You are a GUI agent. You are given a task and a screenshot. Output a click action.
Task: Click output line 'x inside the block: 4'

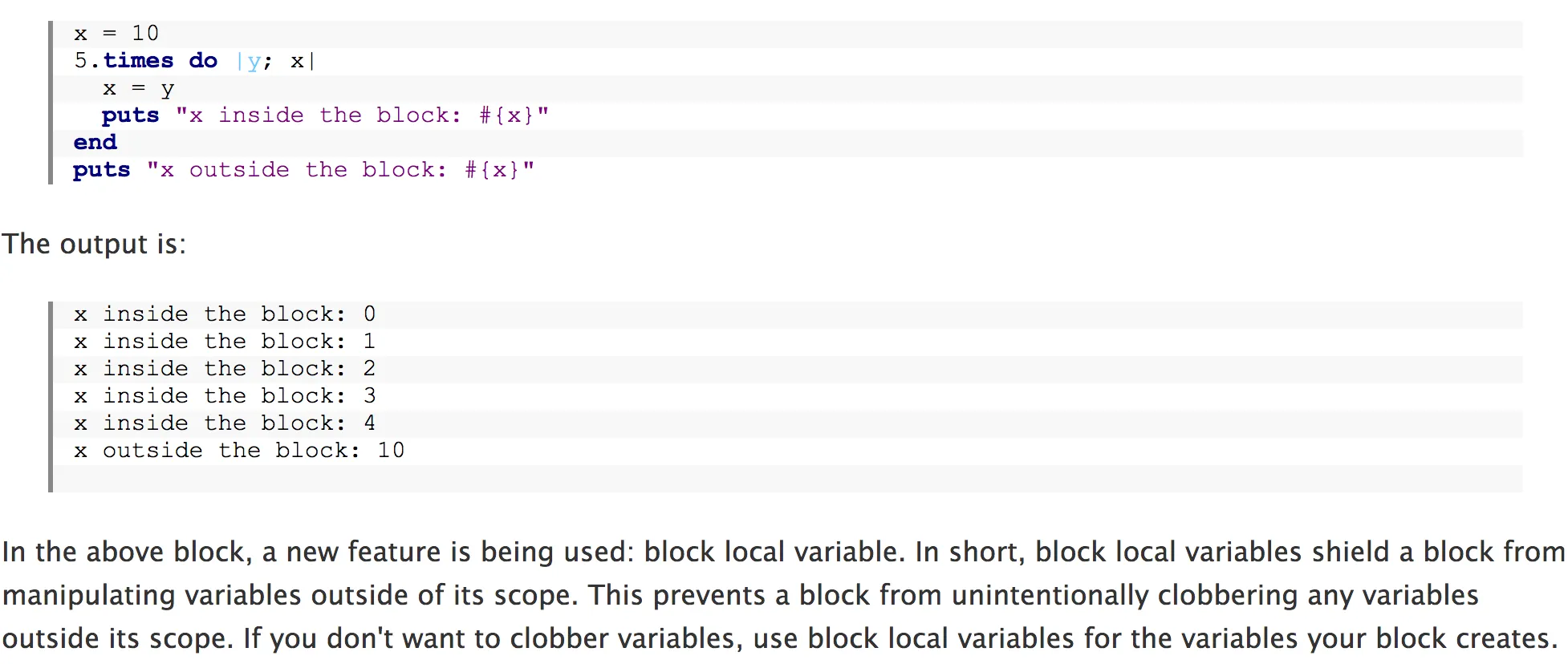[x=225, y=423]
